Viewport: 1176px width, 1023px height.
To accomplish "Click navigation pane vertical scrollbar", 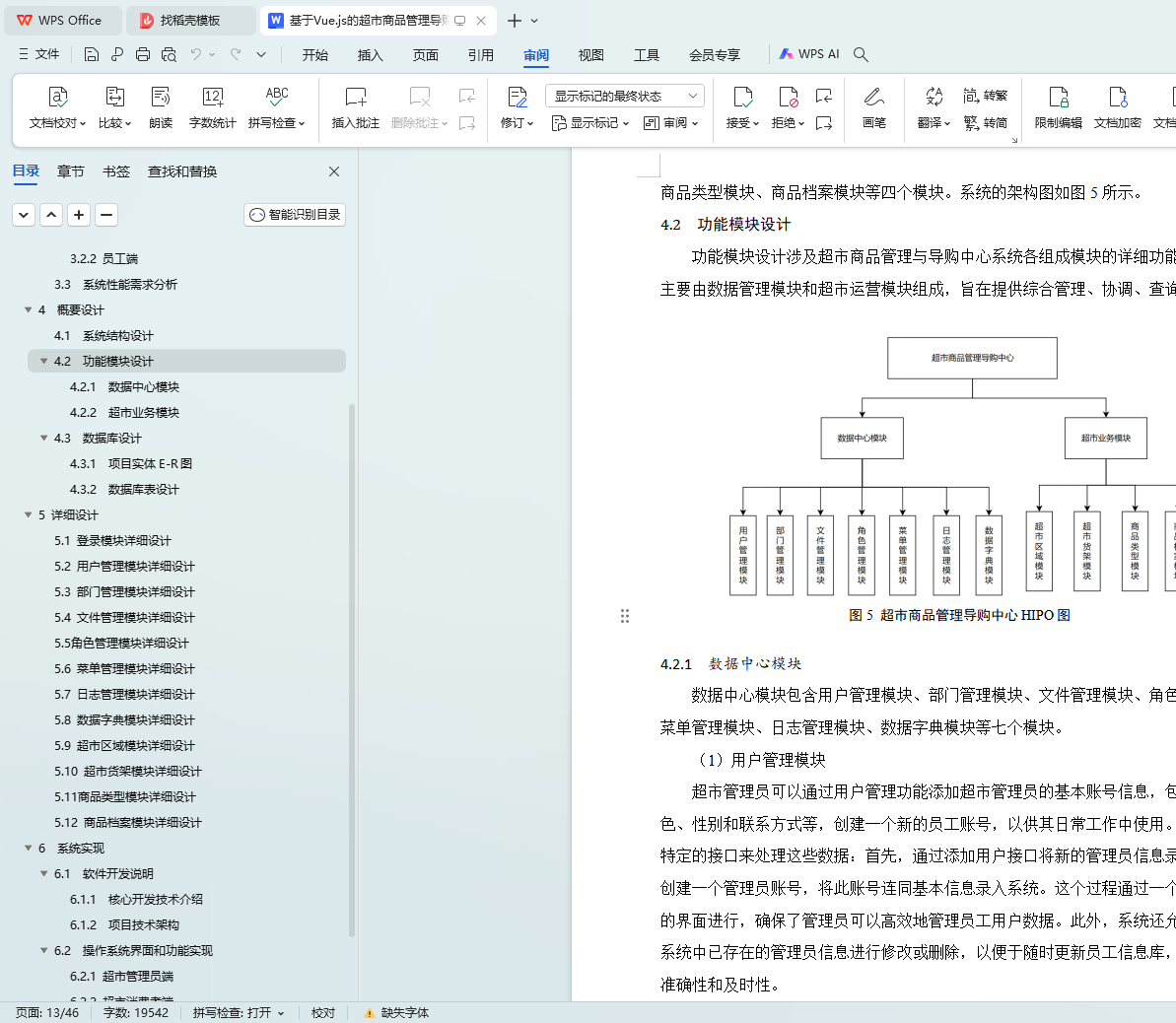I will click(x=352, y=670).
